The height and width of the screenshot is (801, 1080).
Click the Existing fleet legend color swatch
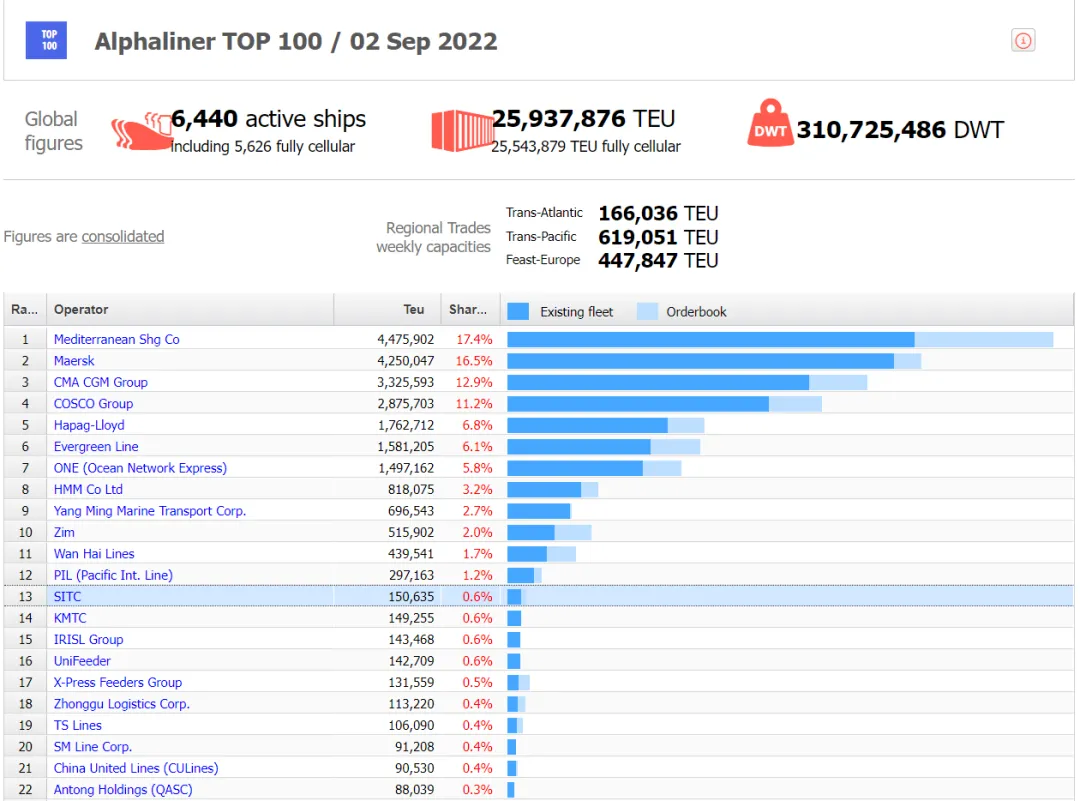518,311
